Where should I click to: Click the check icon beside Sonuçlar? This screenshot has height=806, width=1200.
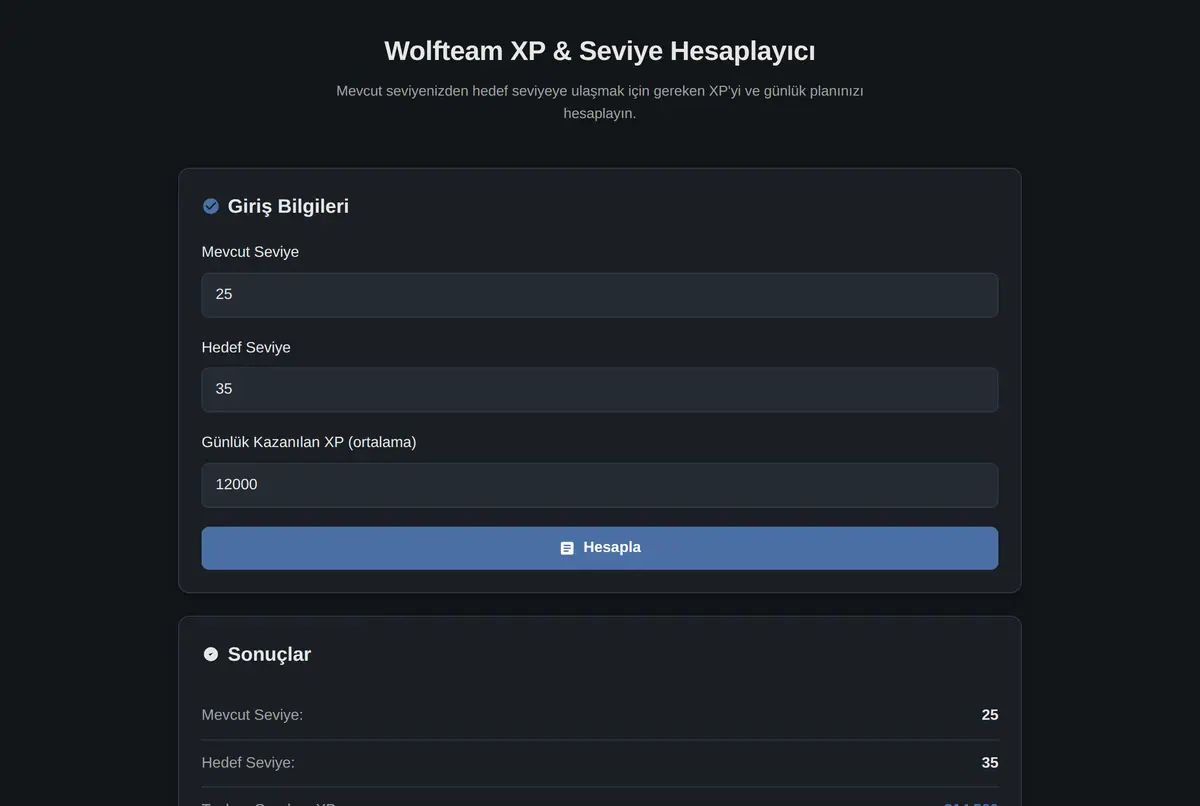pos(211,654)
